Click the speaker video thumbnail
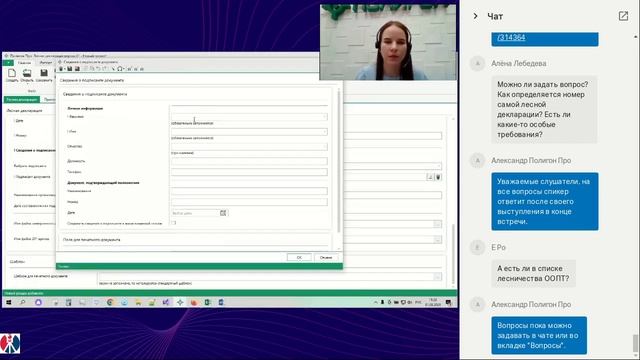The height and width of the screenshot is (360, 640). click(388, 42)
